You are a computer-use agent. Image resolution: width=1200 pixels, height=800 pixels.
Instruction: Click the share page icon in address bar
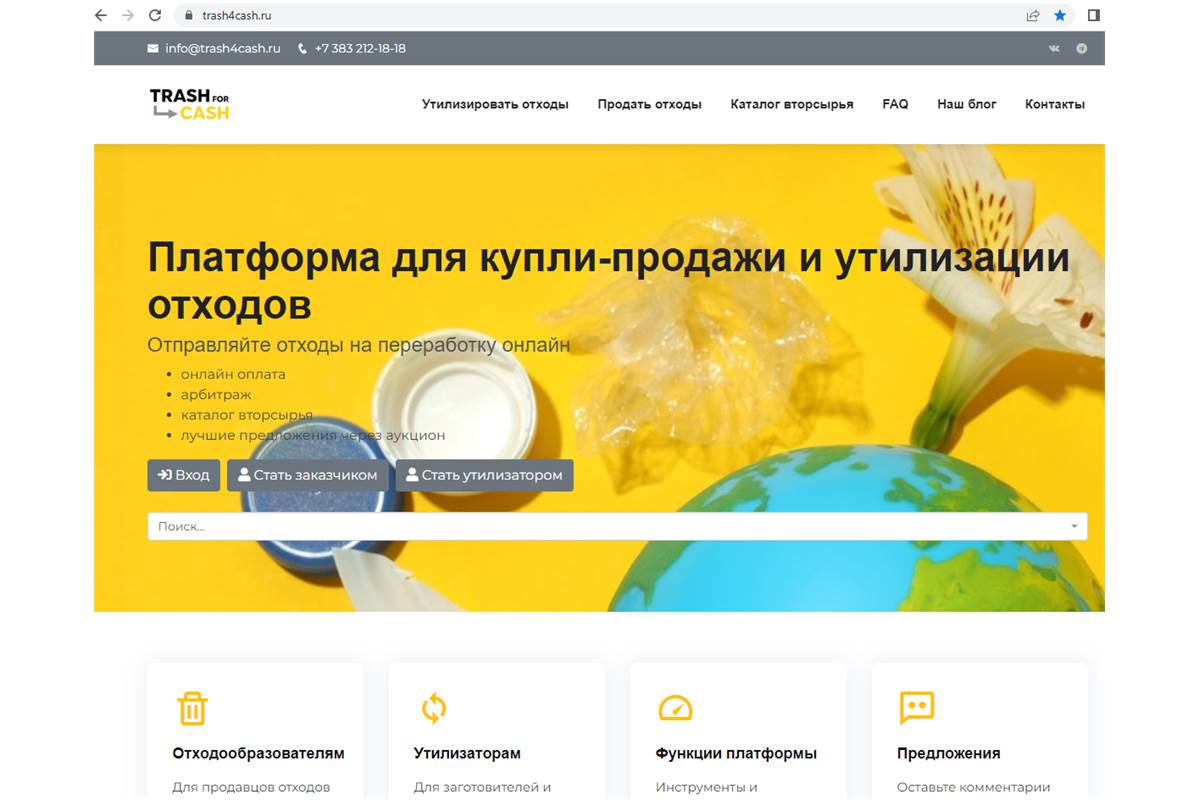[x=1033, y=15]
